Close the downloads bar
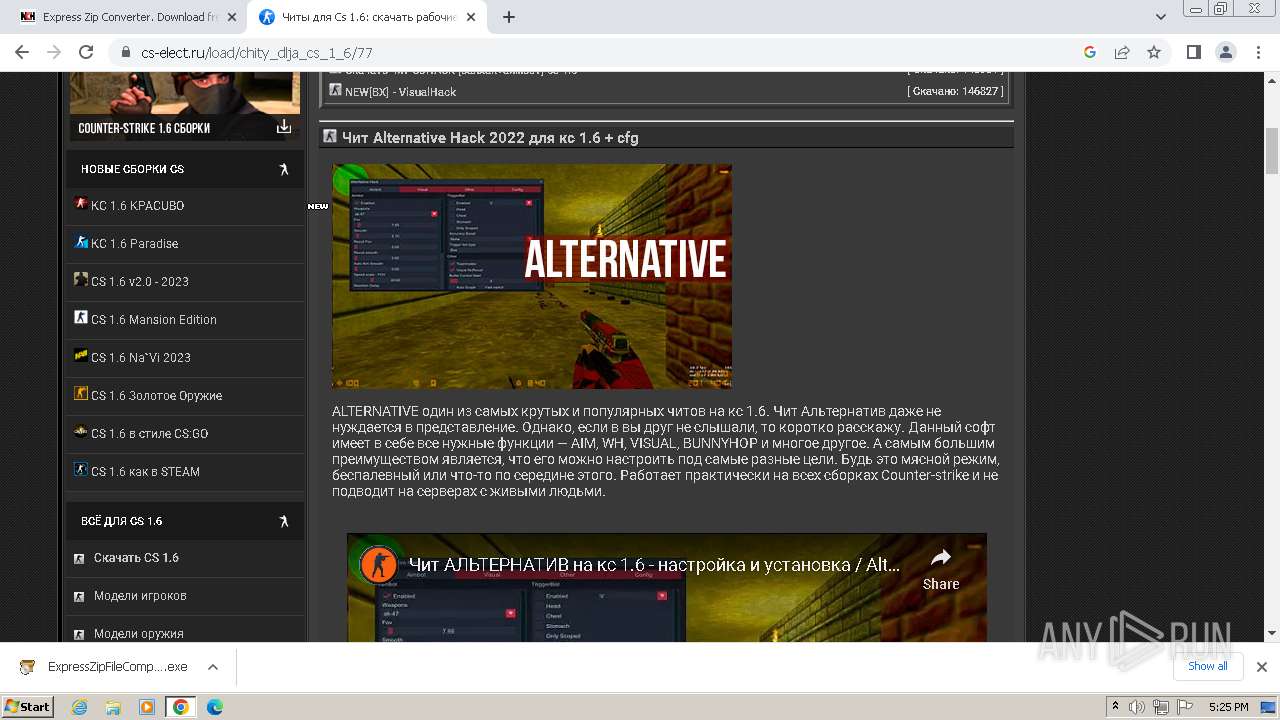Screen dimensions: 1280x720 pyautogui.click(x=1262, y=667)
